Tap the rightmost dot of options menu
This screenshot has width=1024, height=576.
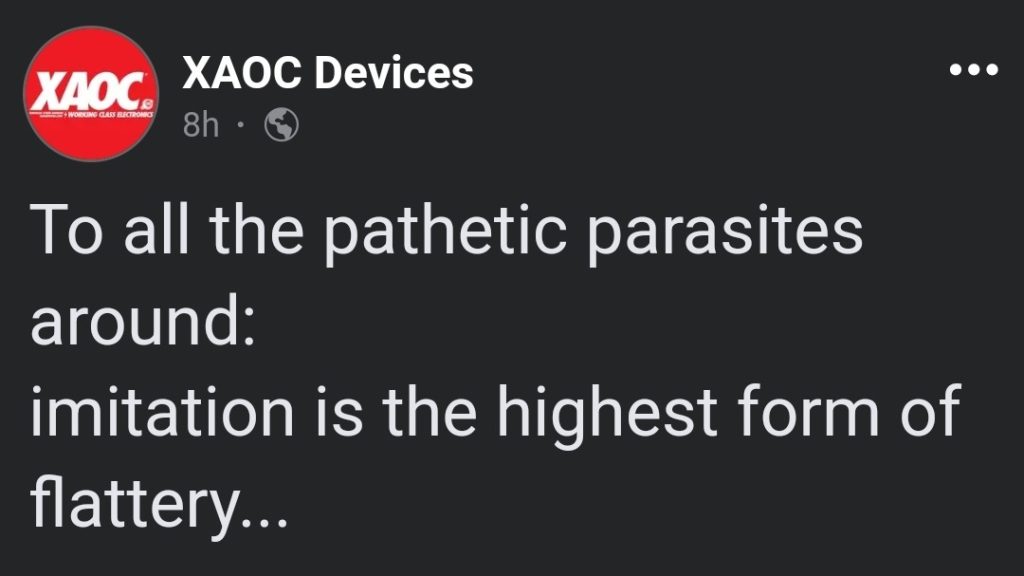click(x=991, y=69)
